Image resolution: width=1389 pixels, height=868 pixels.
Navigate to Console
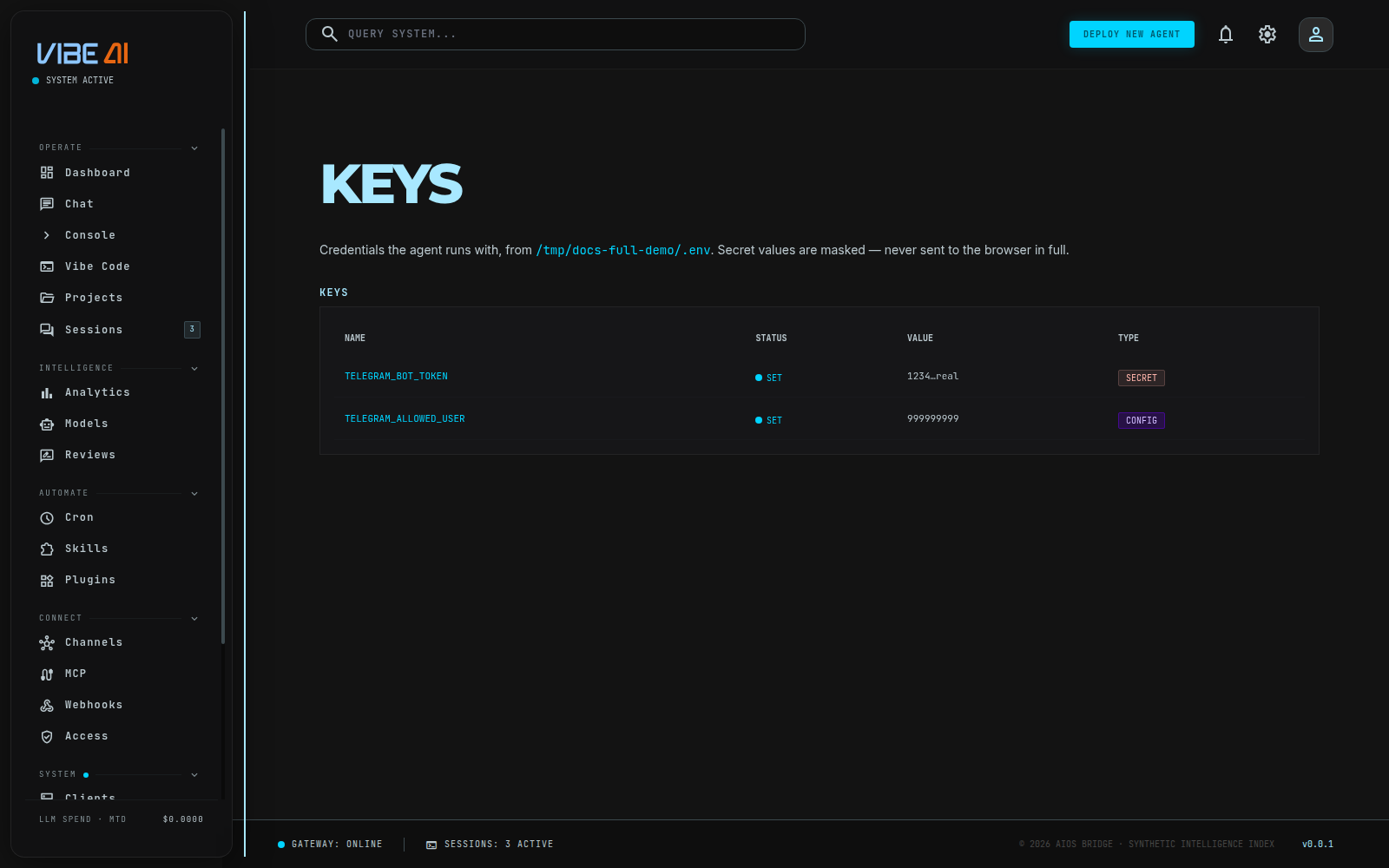(120, 235)
